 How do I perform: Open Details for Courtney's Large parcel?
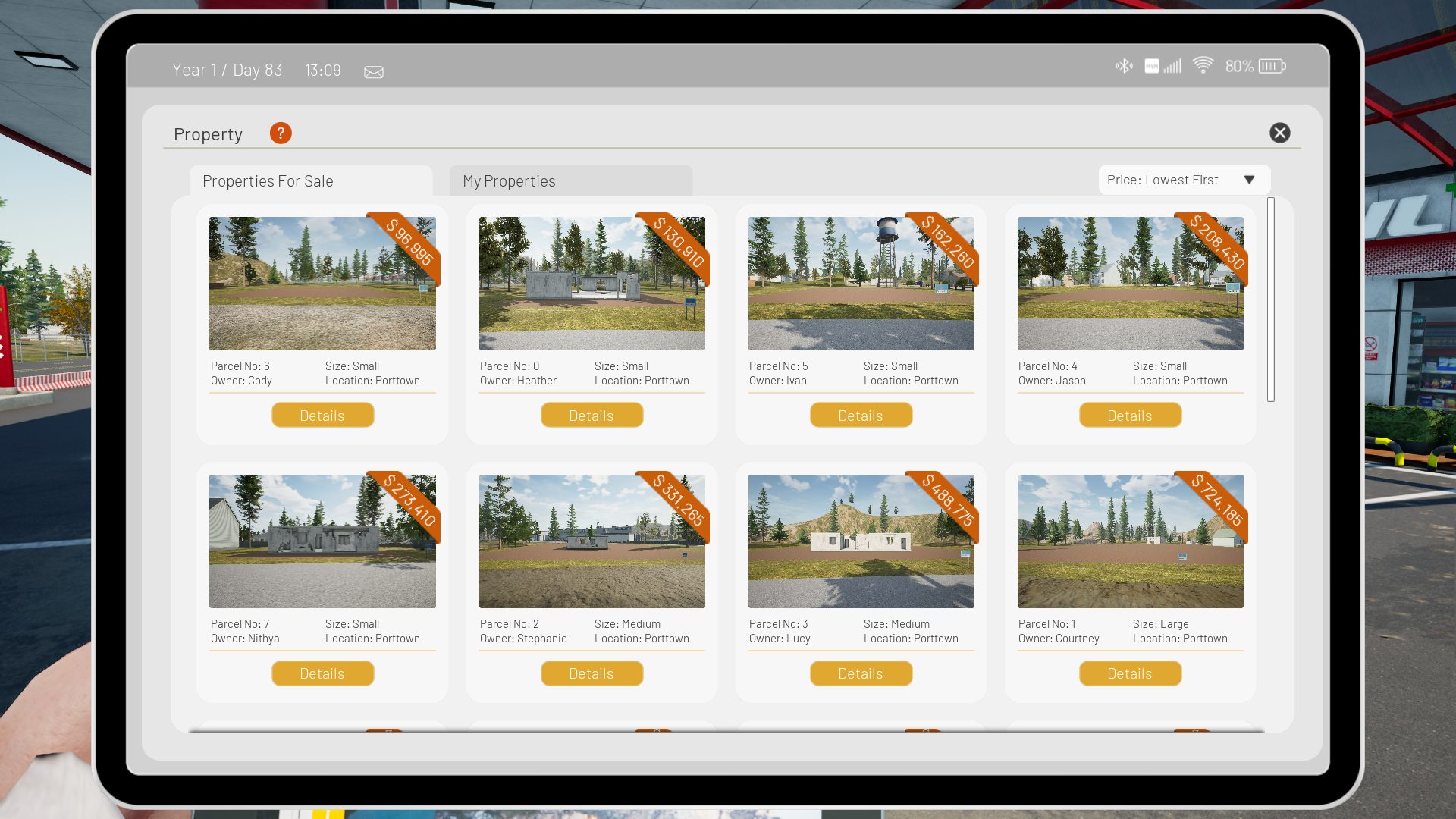1130,673
